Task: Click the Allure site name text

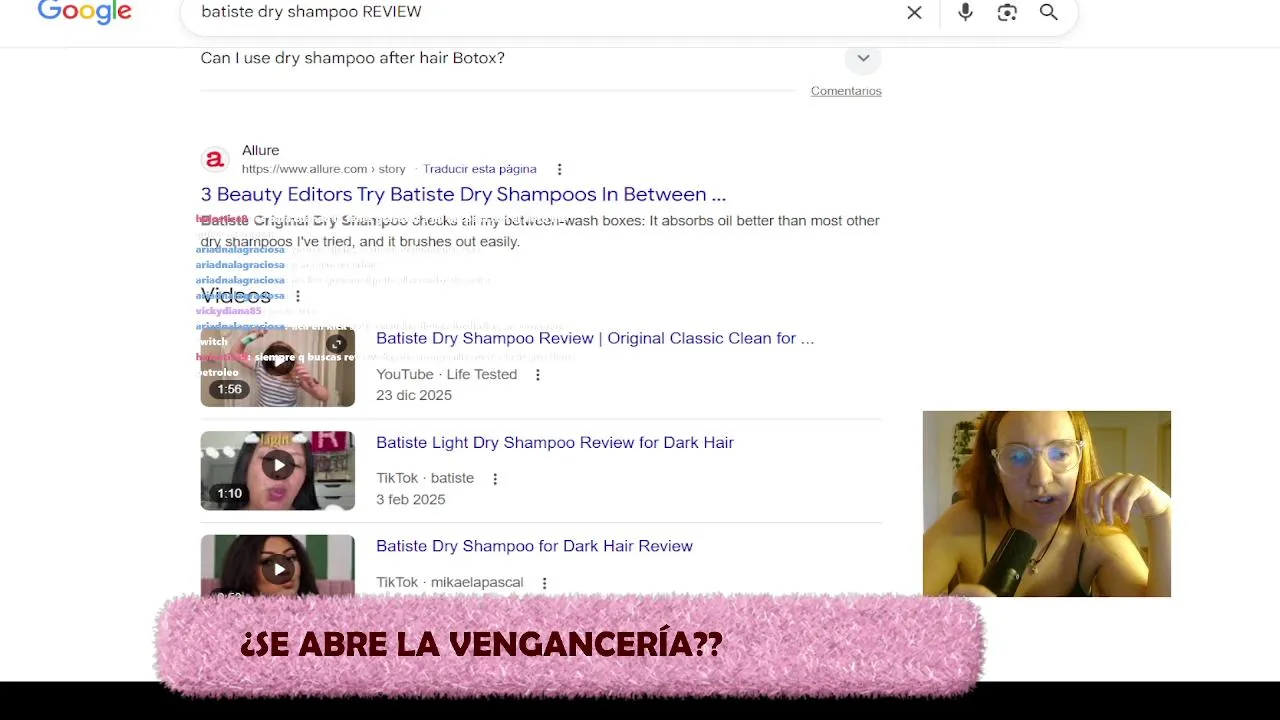Action: tap(260, 150)
